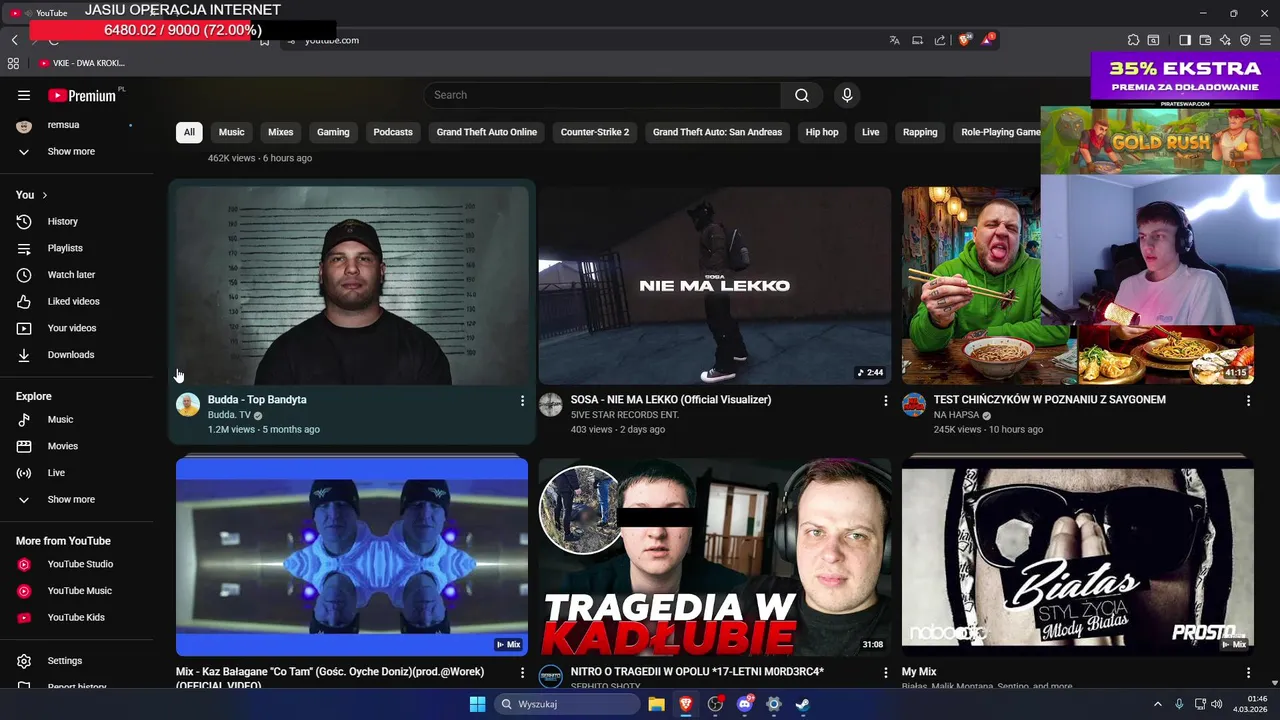
Task: Open the Brave Wallet icon
Action: 1205,40
